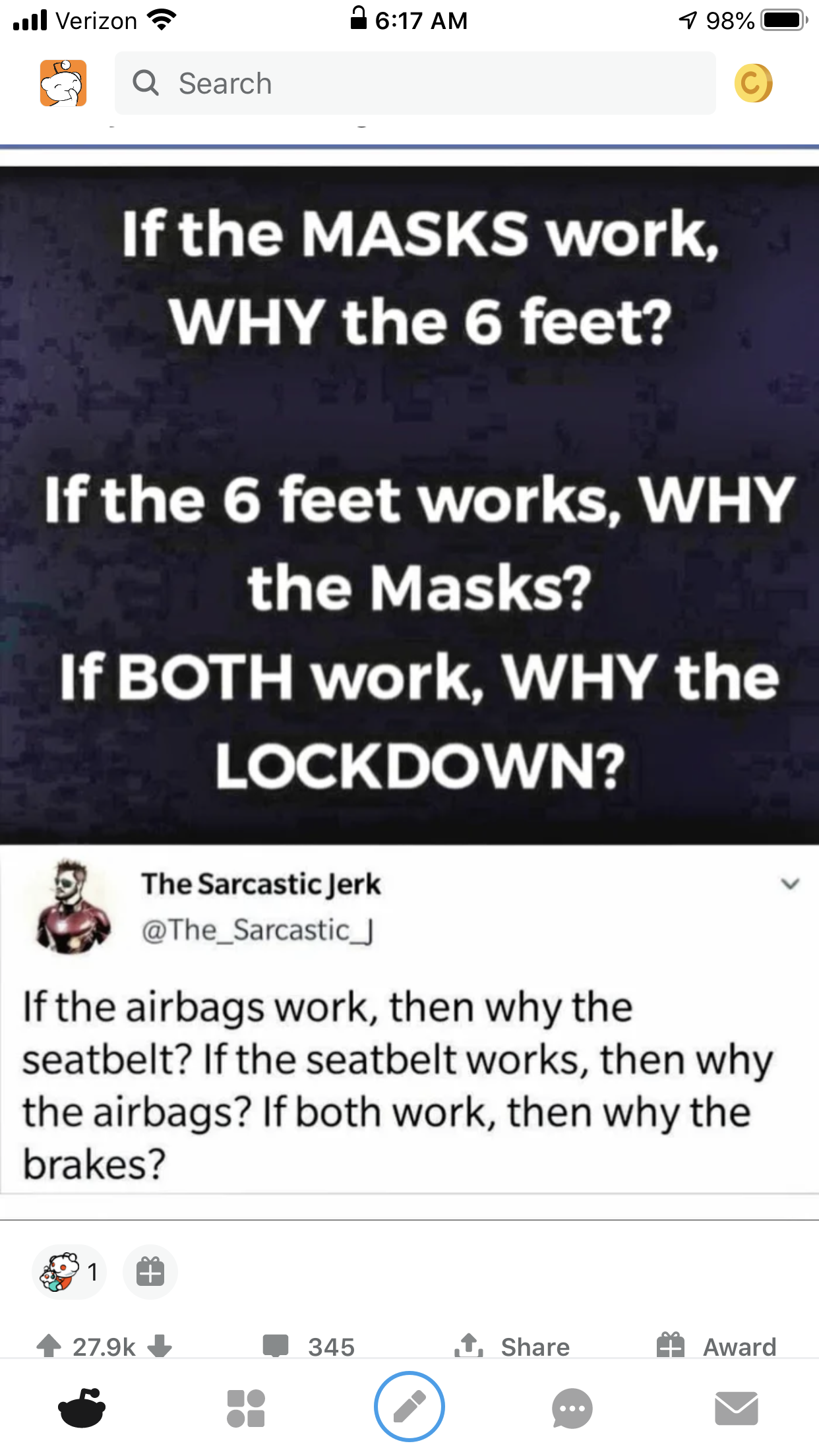Tap the Share button
The width and height of the screenshot is (819, 1456).
512,1346
